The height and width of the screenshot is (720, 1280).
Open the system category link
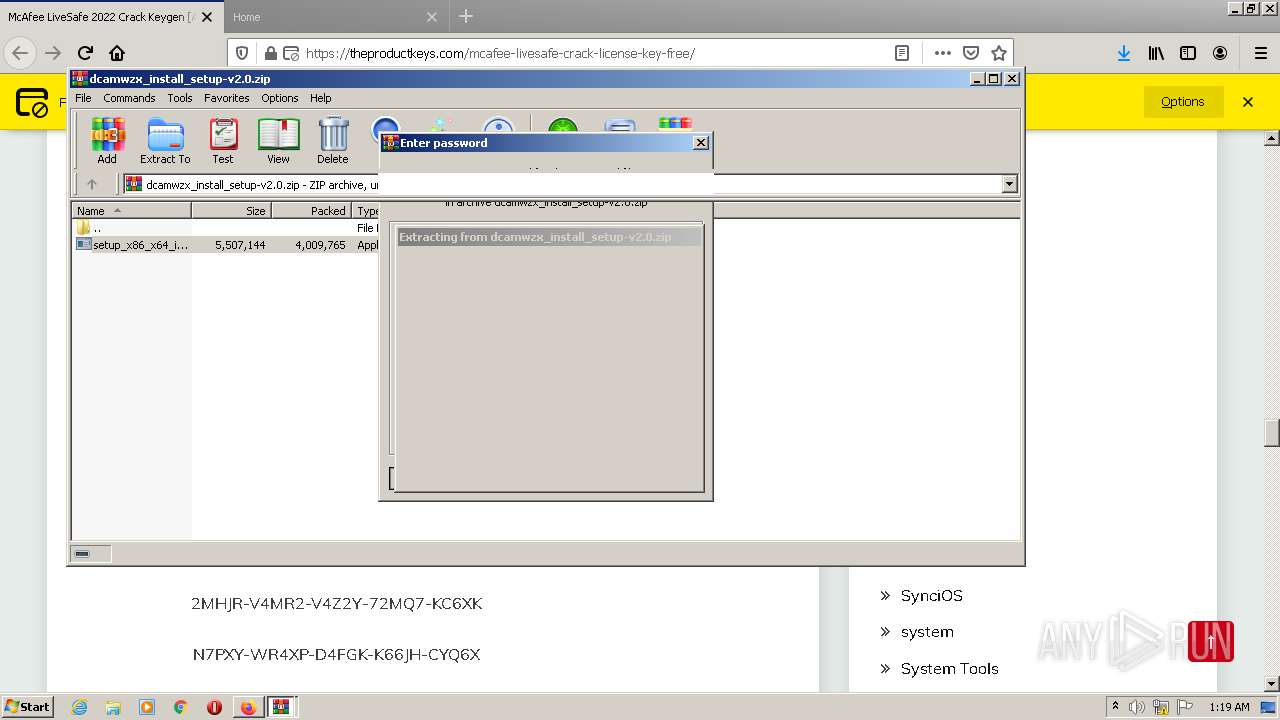(927, 632)
